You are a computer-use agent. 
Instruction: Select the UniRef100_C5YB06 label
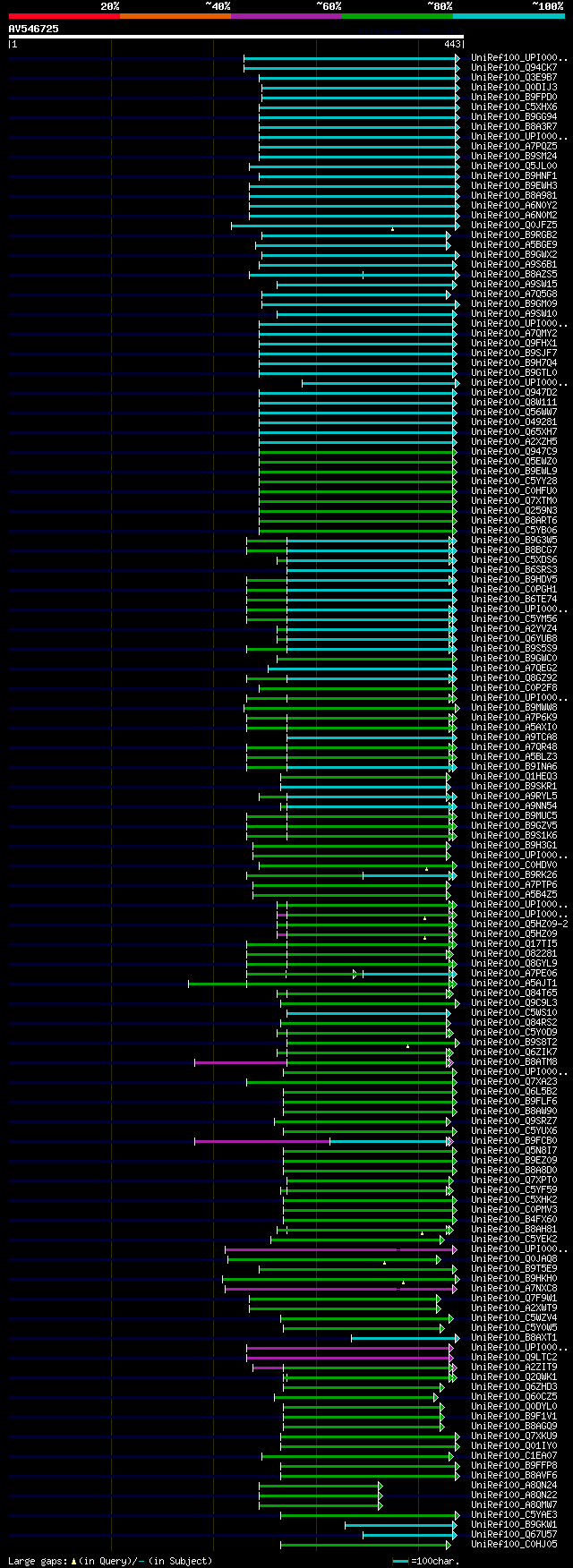(x=514, y=530)
